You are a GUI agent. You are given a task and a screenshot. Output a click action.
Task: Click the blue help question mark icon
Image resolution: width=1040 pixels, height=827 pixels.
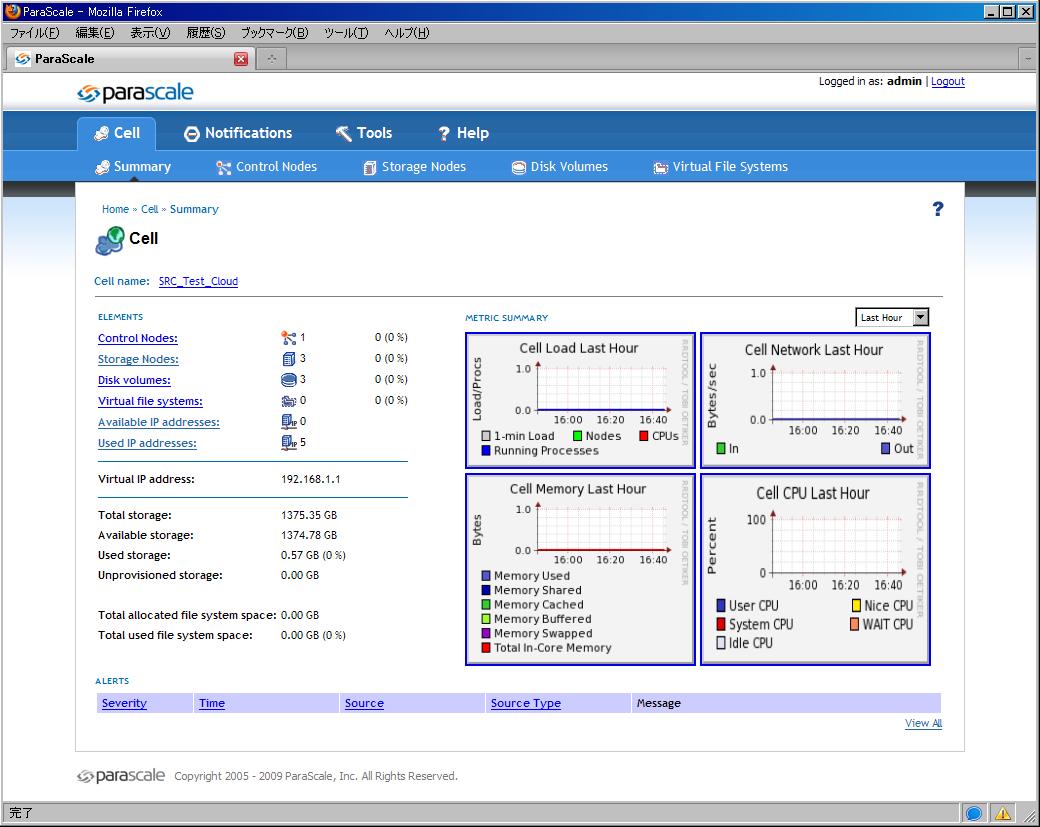pos(937,209)
